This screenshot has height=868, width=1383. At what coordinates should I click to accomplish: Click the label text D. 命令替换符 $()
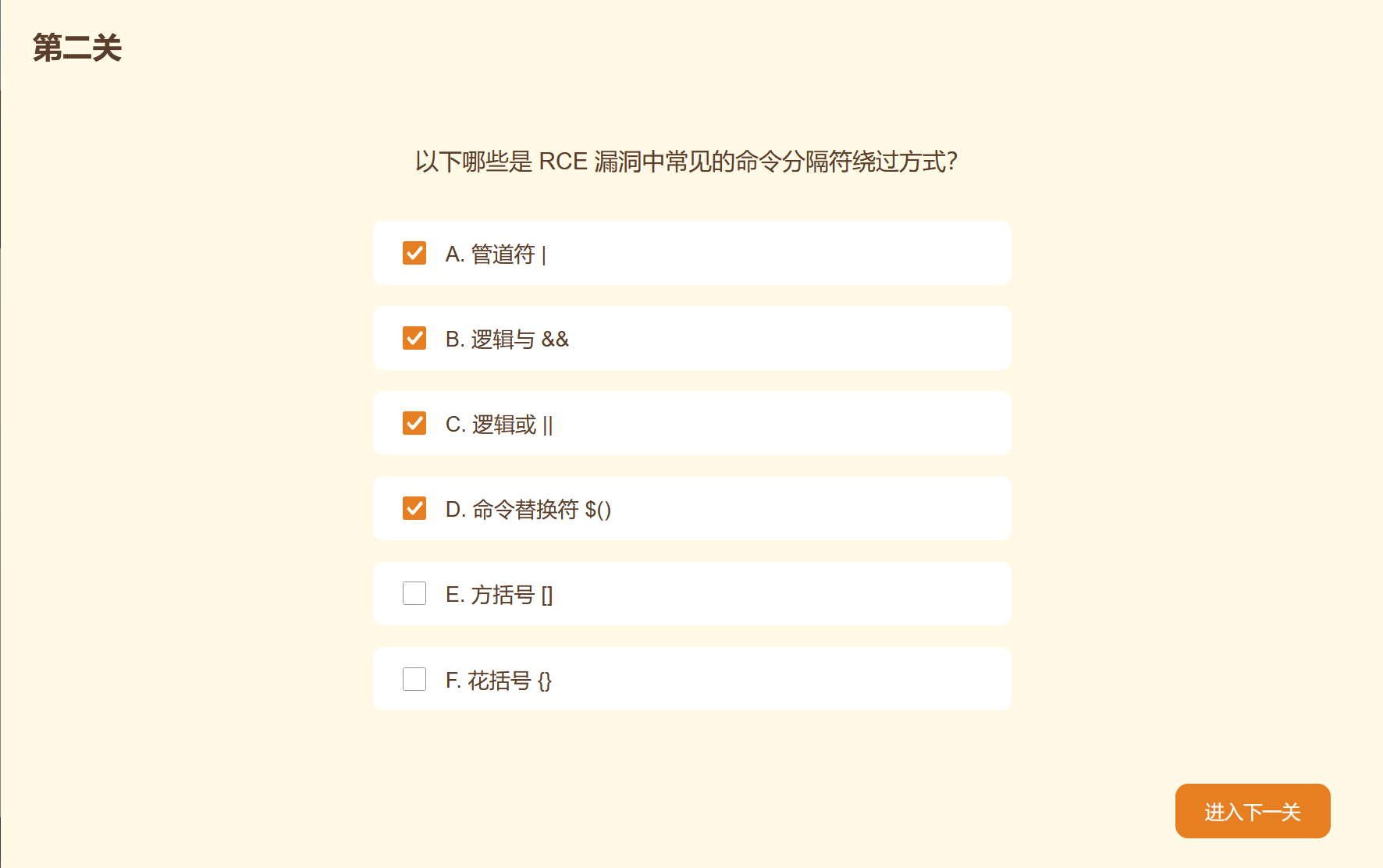tap(528, 509)
